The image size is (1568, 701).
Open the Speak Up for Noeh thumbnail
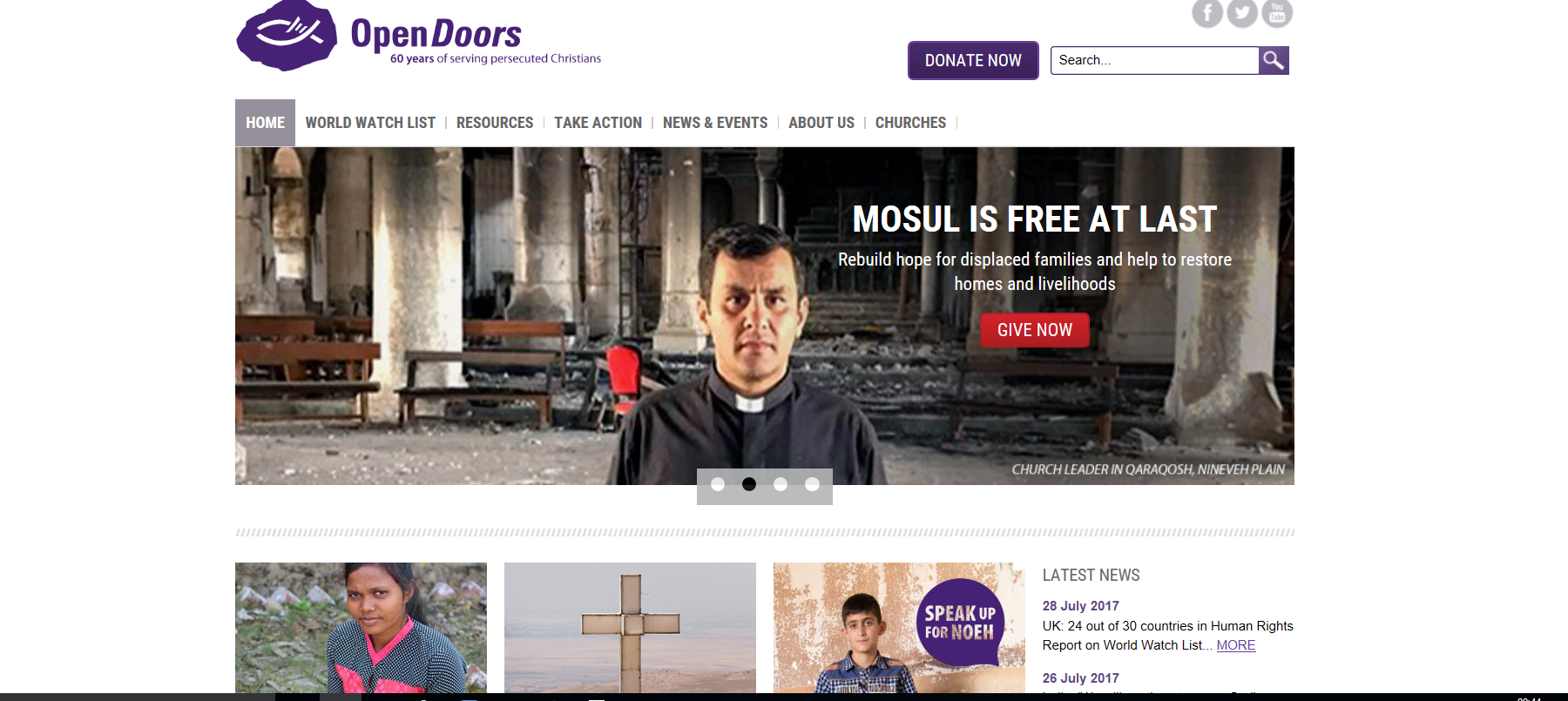click(899, 628)
